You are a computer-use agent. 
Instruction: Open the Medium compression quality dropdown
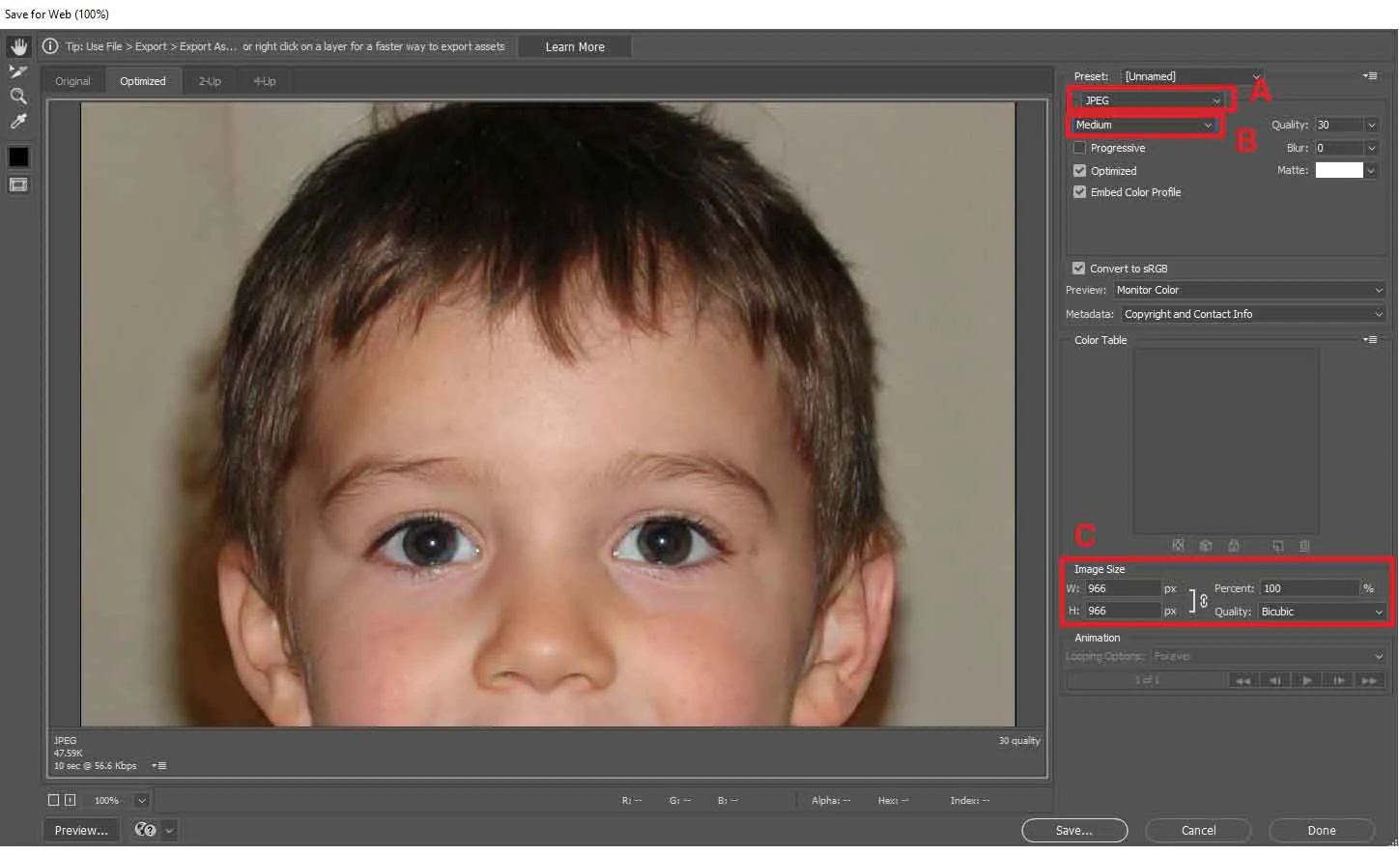pyautogui.click(x=1144, y=125)
